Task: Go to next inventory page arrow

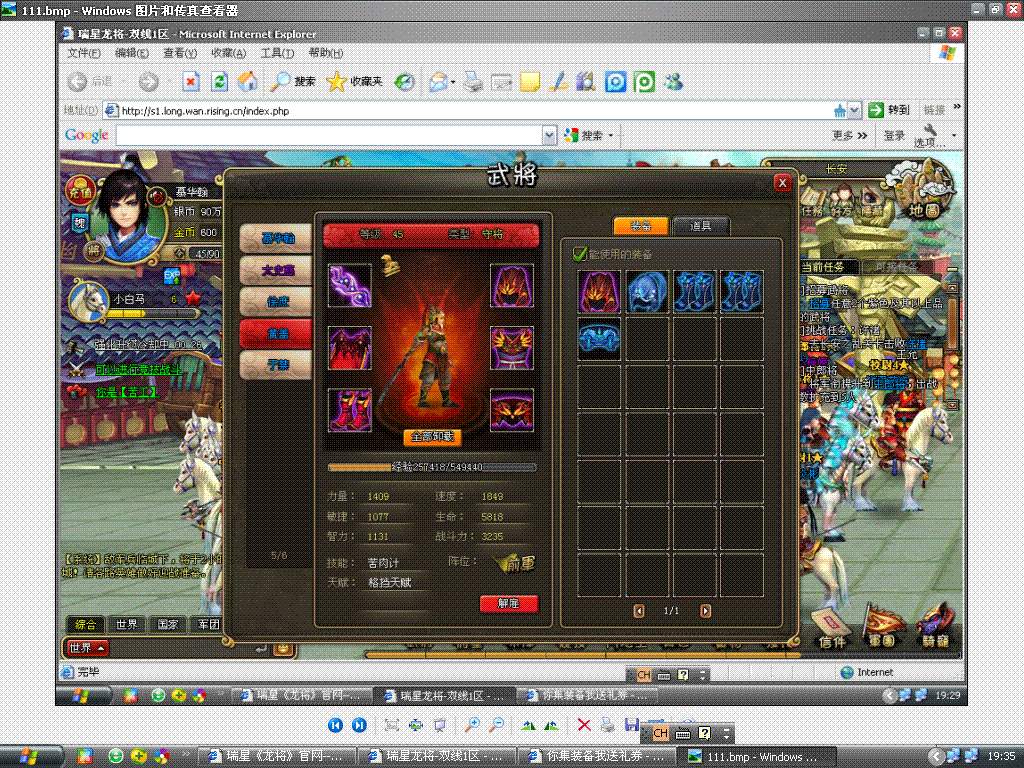Action: pyautogui.click(x=705, y=611)
